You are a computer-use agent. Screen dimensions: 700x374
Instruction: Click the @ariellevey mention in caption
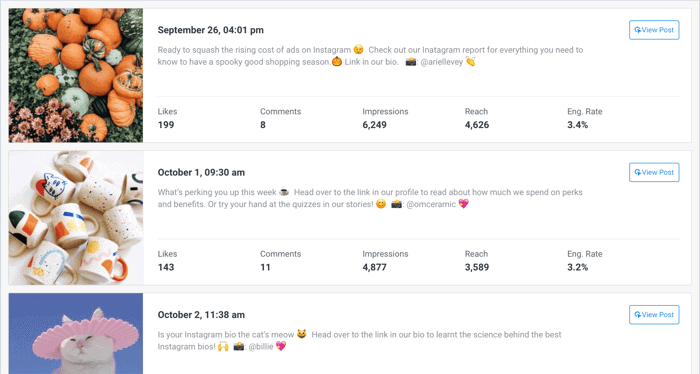(442, 62)
